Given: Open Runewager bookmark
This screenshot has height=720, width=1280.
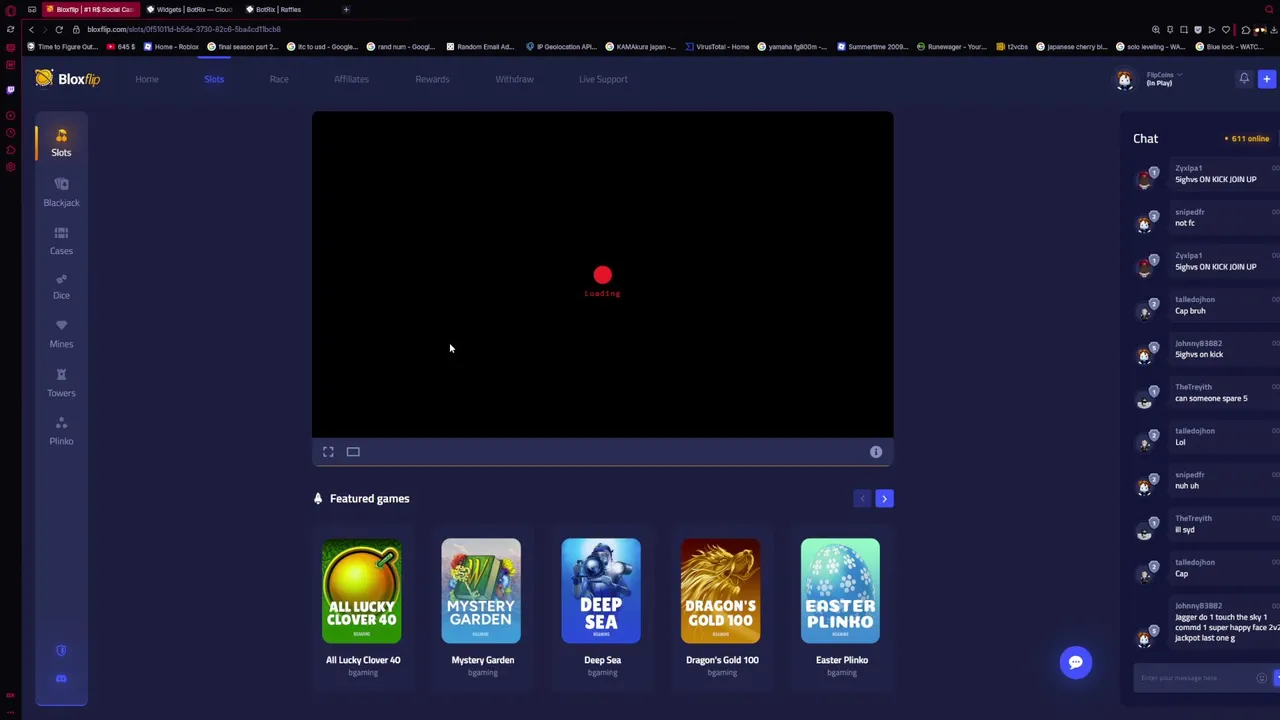Looking at the screenshot, I should pyautogui.click(x=951, y=47).
